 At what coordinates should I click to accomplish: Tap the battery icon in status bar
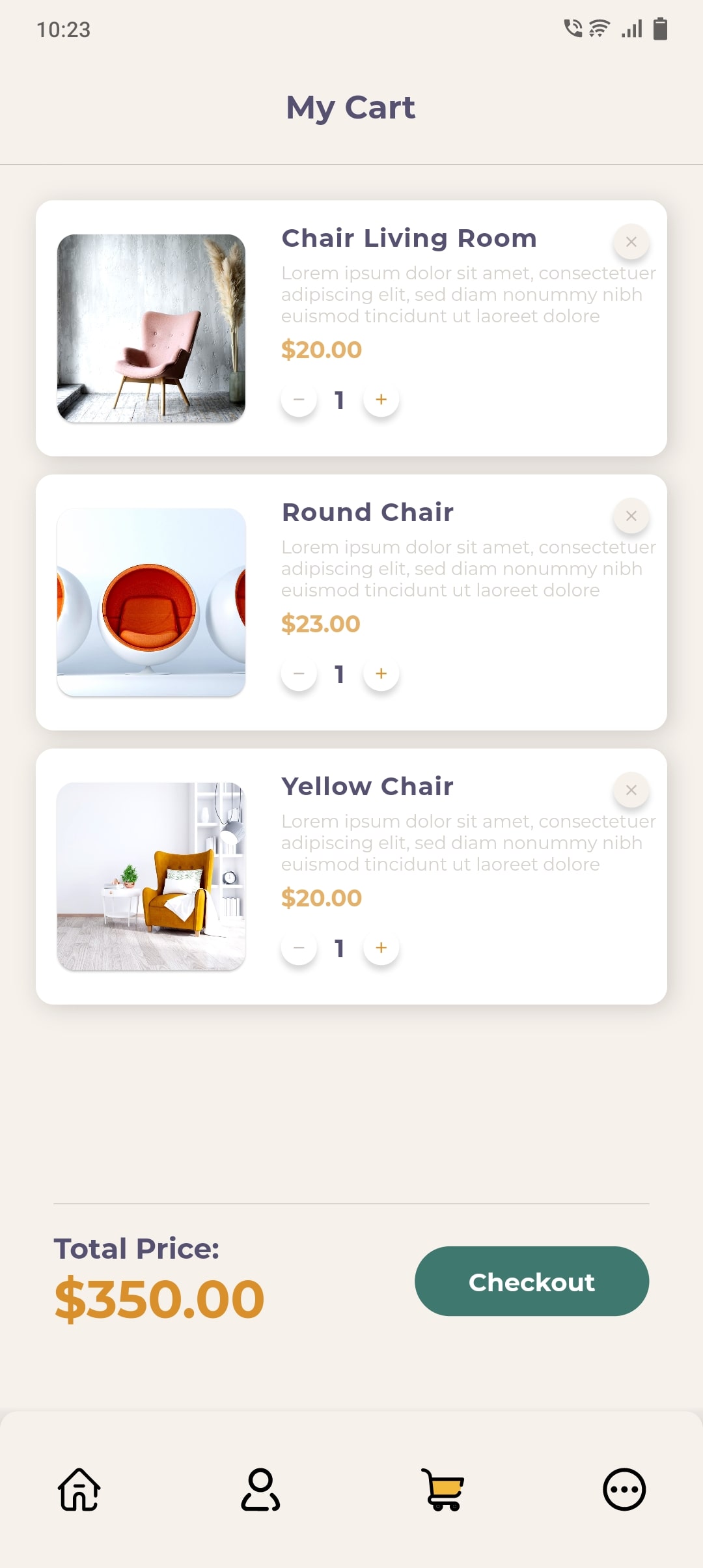pyautogui.click(x=660, y=29)
